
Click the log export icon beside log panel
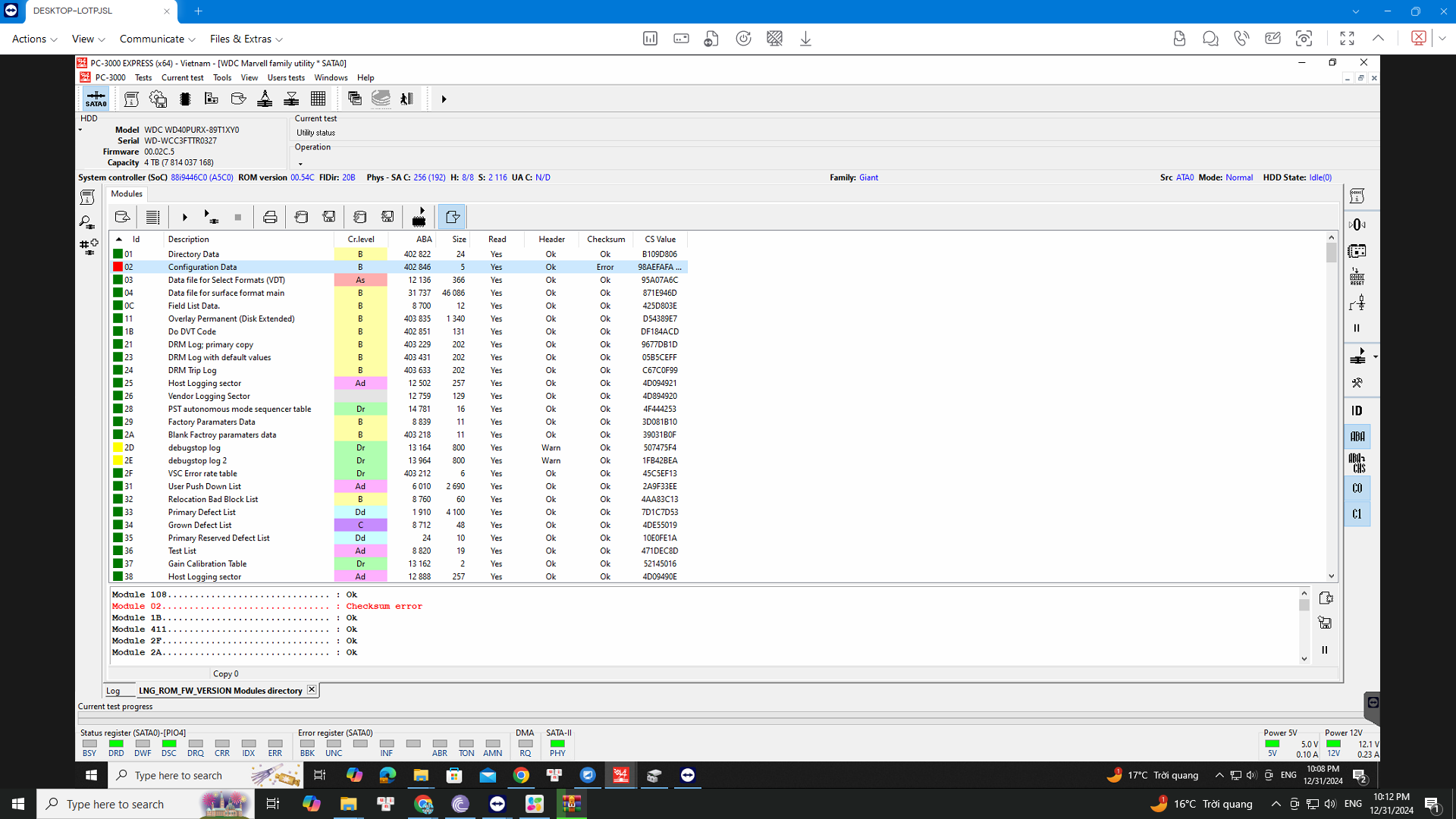point(1326,598)
